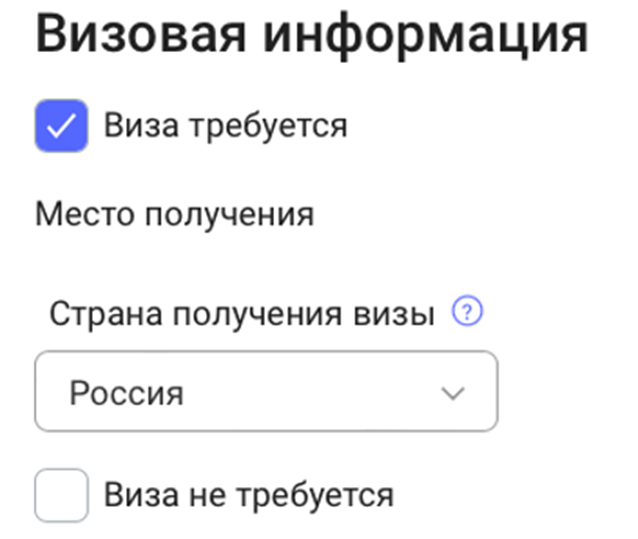This screenshot has width=638, height=539.
Task: Enable the "Виза не требуется" checkbox
Action: 61,496
